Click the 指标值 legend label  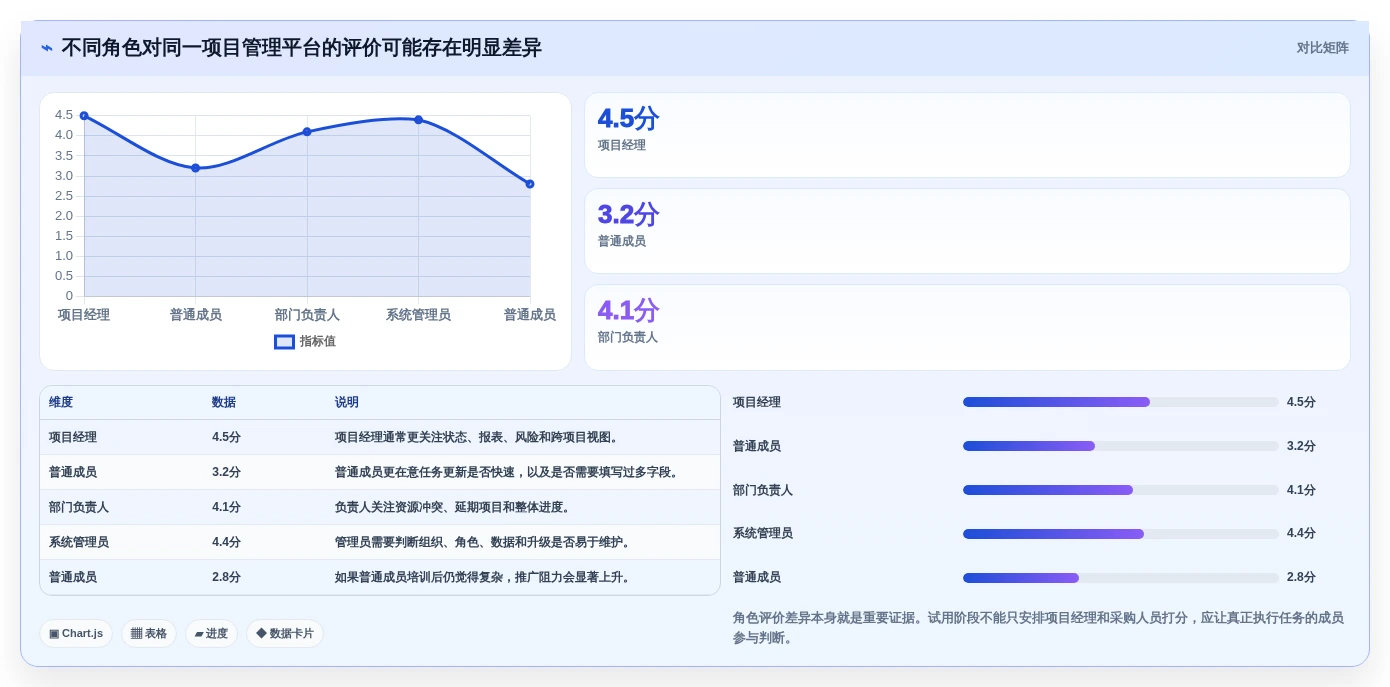click(x=318, y=342)
